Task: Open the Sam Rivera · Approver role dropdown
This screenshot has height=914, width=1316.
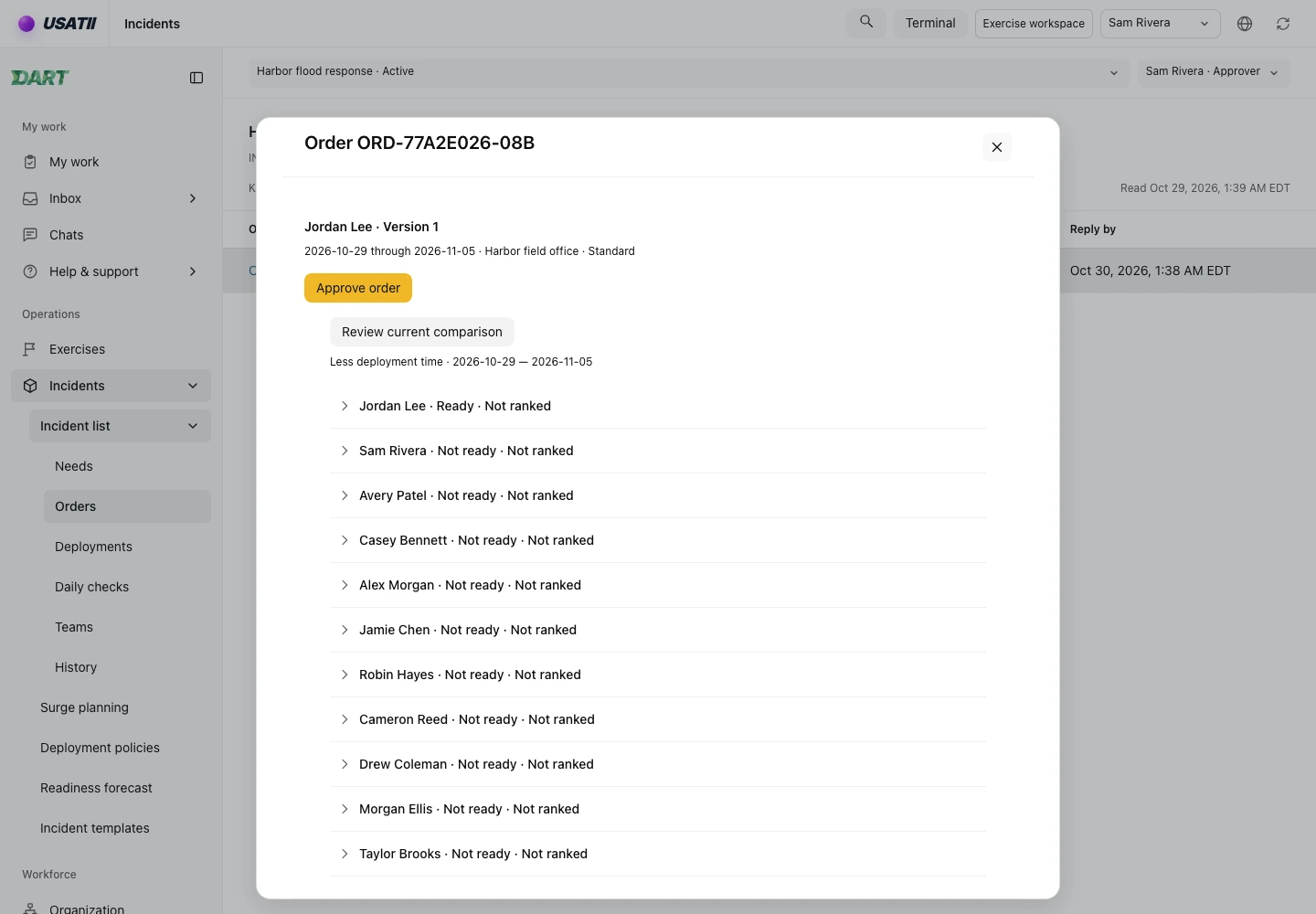Action: tap(1214, 72)
